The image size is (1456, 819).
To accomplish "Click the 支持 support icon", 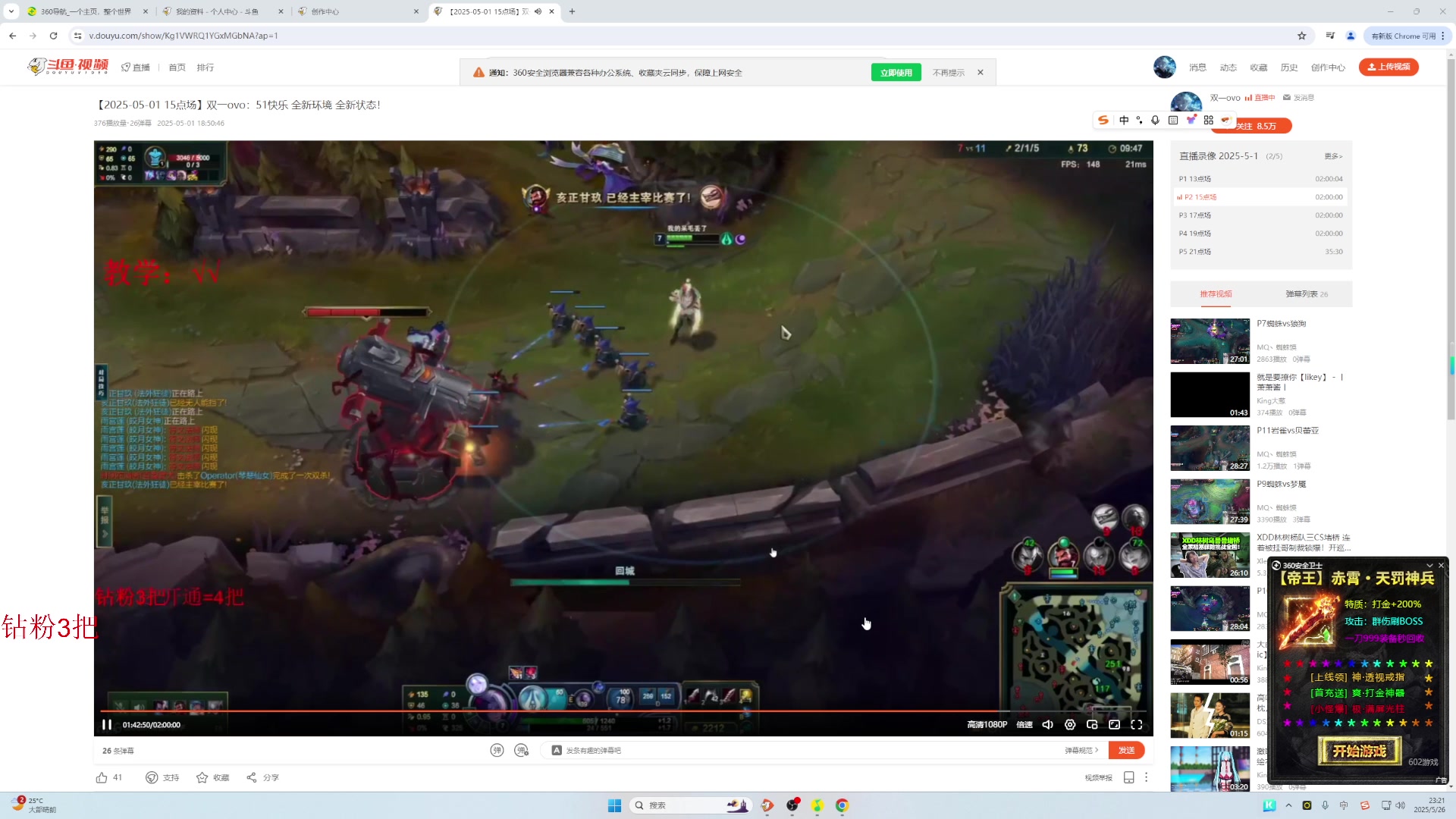I will point(152,777).
